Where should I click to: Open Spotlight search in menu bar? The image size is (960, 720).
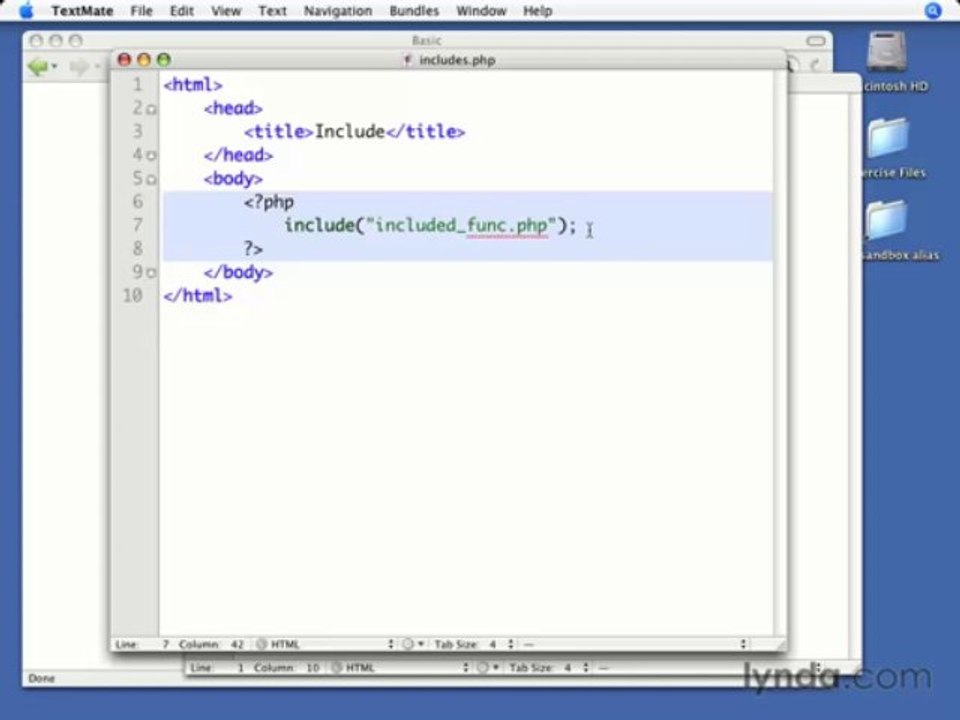pyautogui.click(x=932, y=10)
